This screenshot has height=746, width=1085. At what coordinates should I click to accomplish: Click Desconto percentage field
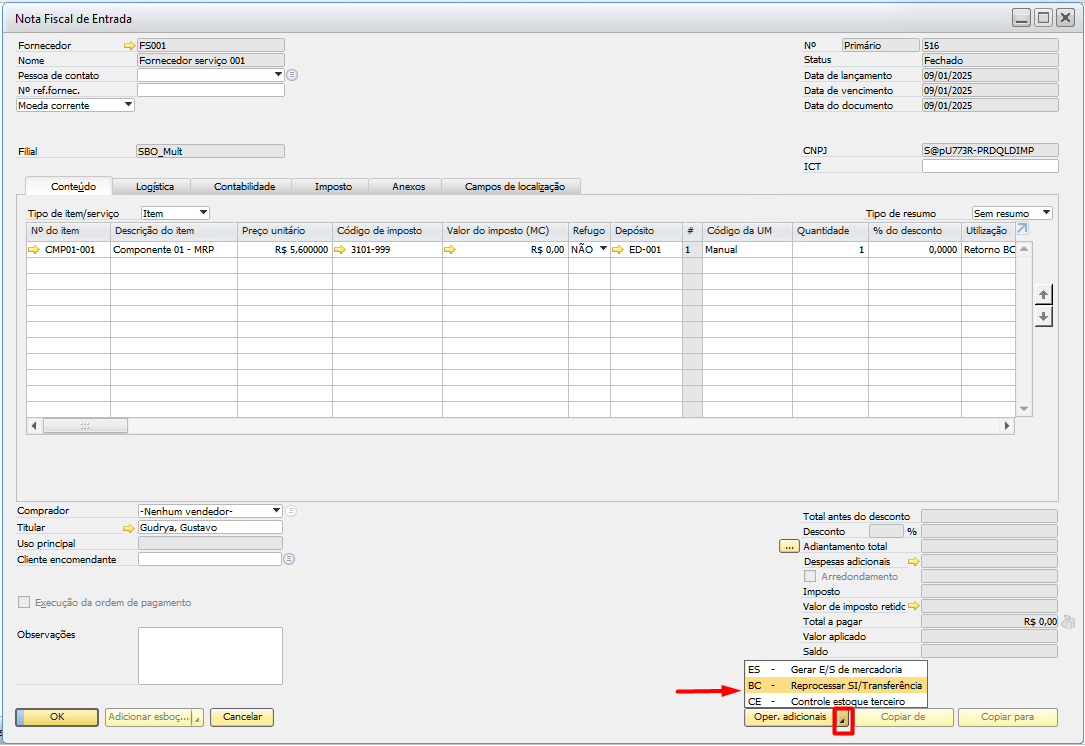coord(886,531)
